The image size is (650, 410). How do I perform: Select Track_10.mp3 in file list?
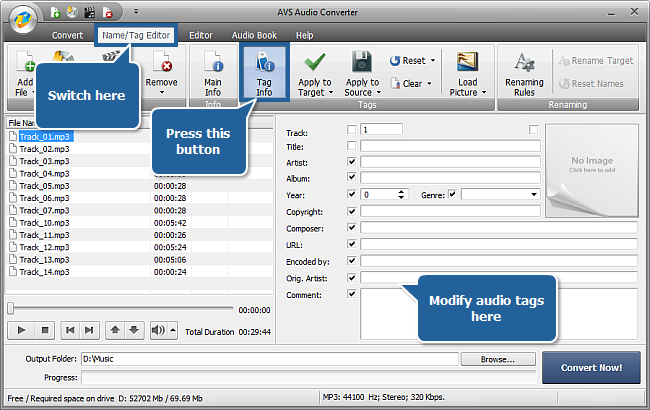point(44,223)
